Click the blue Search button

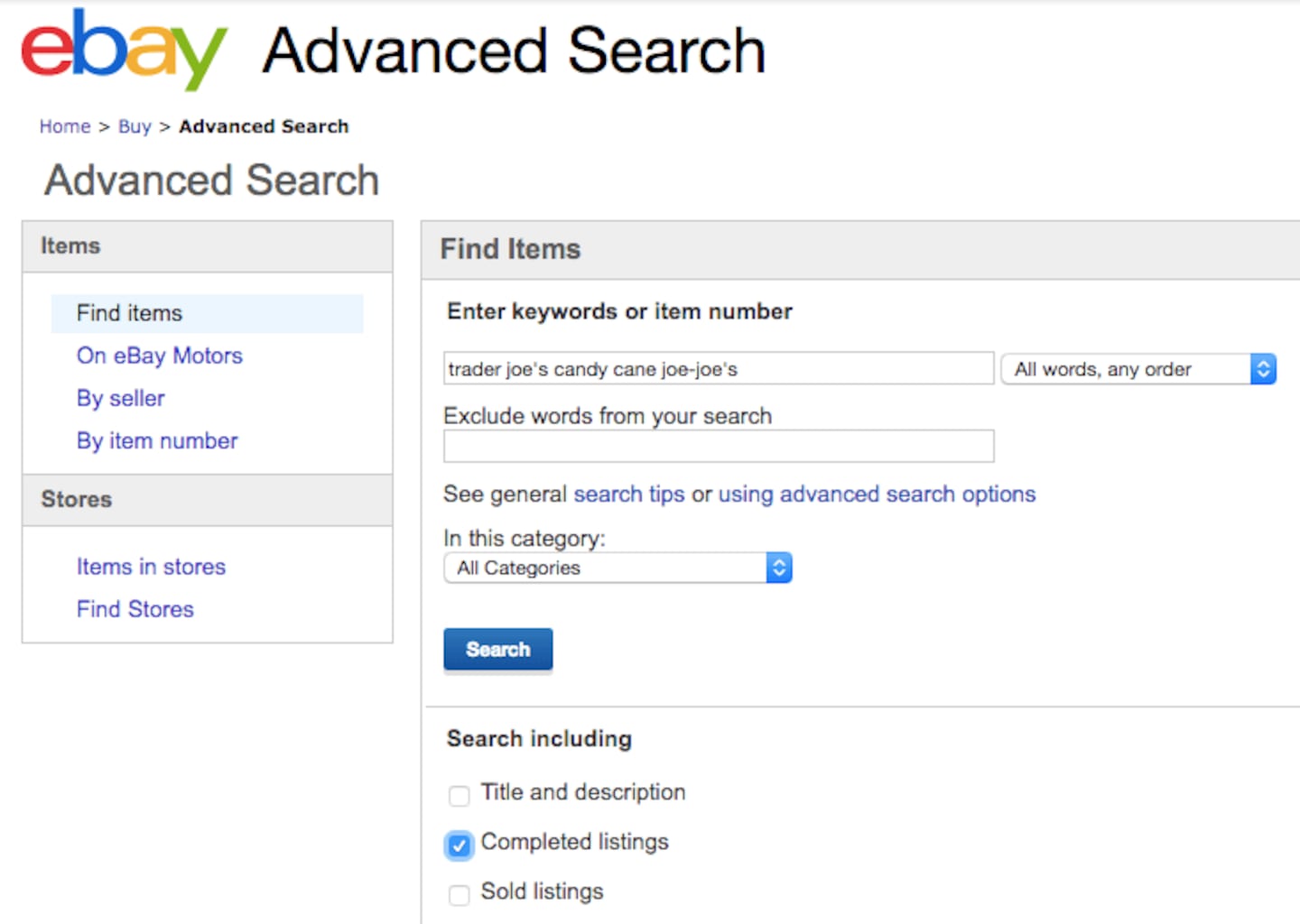[497, 650]
